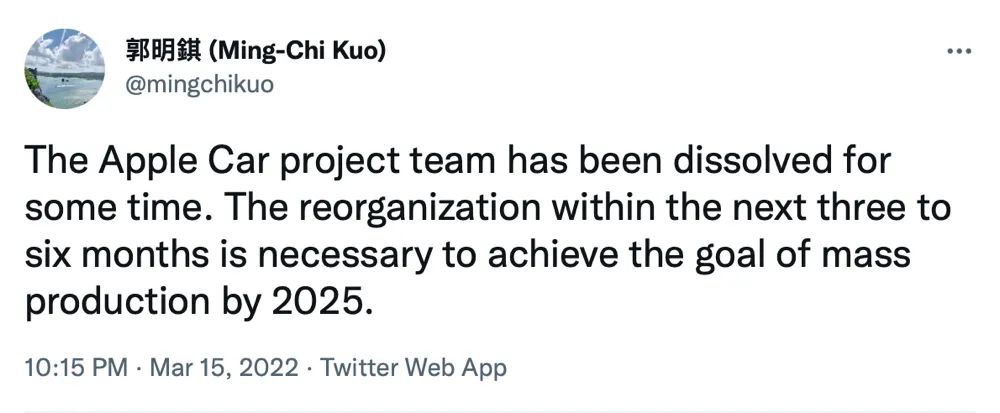Click the Twitter Web App source label

tap(412, 367)
